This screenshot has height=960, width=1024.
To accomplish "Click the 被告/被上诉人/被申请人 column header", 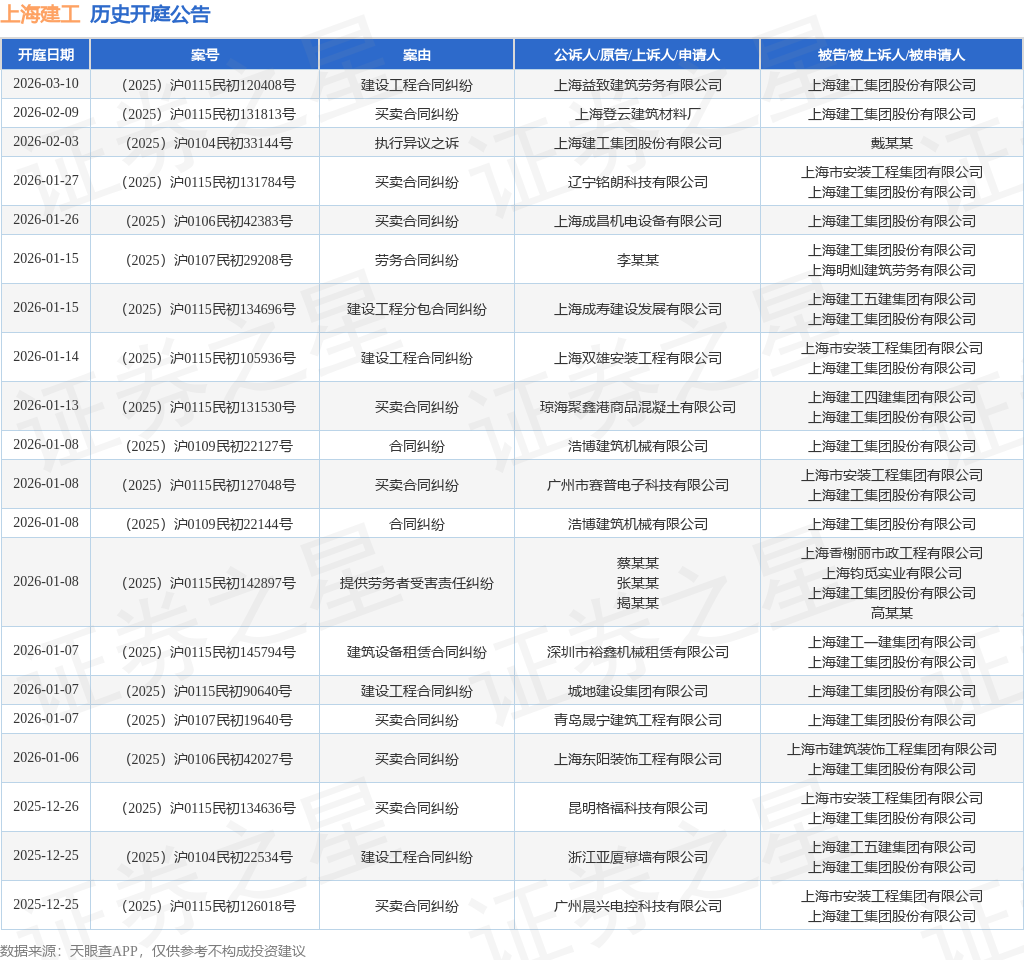I will 891,55.
